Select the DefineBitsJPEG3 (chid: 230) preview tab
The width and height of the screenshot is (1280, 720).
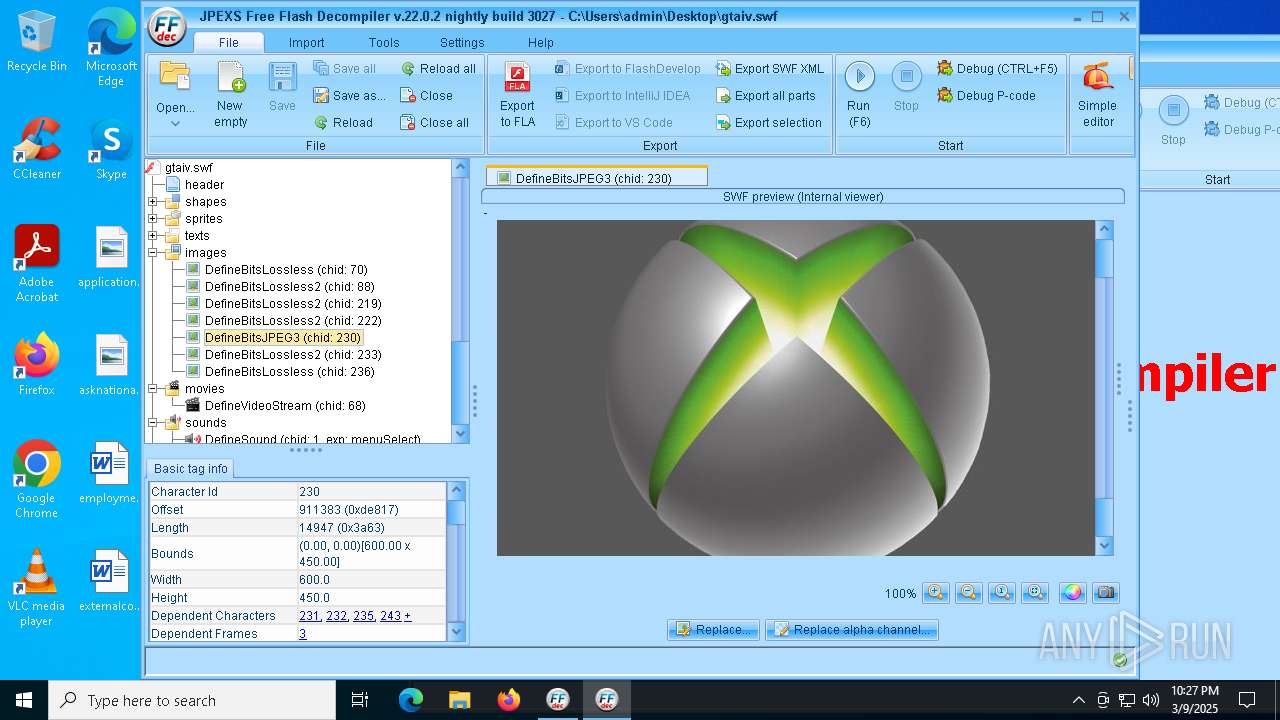tap(597, 178)
